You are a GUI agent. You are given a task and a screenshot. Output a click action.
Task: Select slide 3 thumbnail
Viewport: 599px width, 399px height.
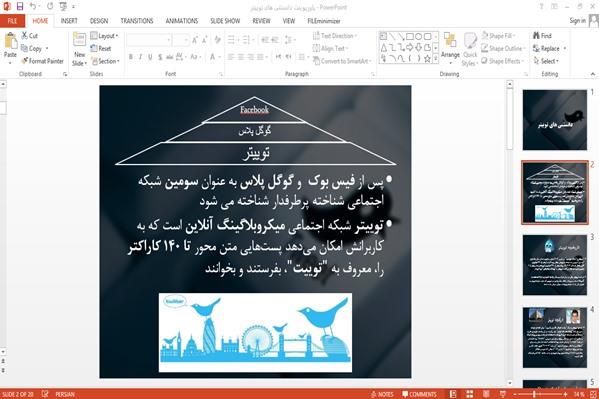pyautogui.click(x=555, y=265)
